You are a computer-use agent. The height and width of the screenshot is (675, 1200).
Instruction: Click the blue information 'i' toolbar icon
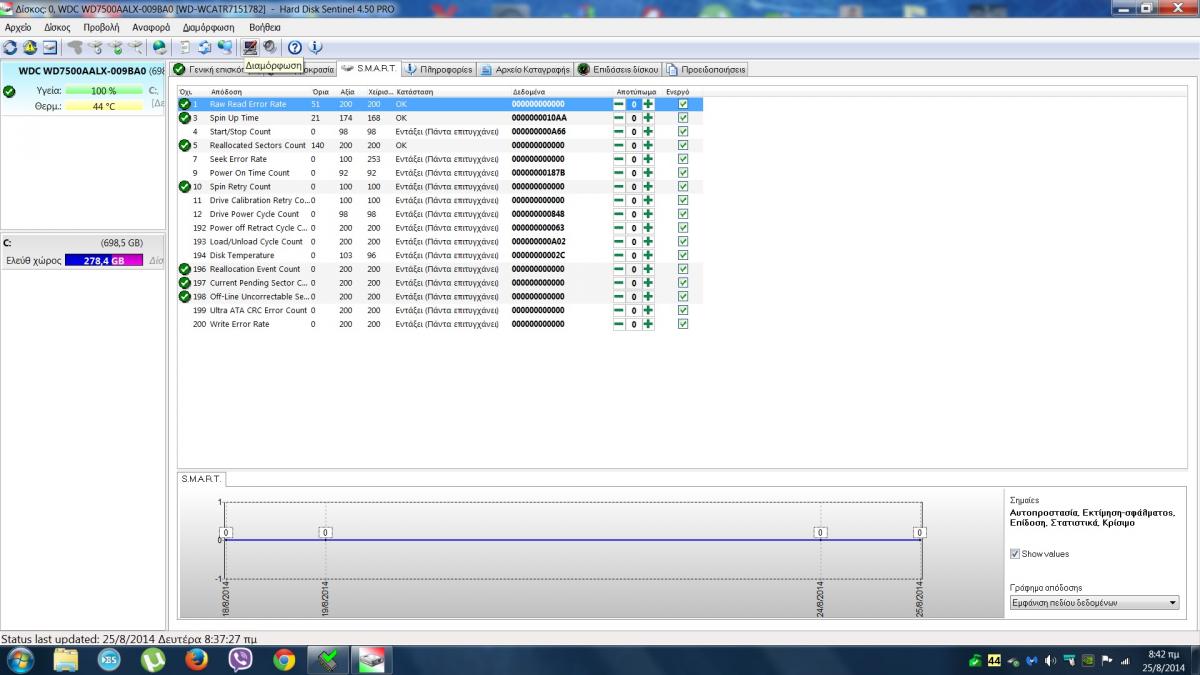(315, 47)
